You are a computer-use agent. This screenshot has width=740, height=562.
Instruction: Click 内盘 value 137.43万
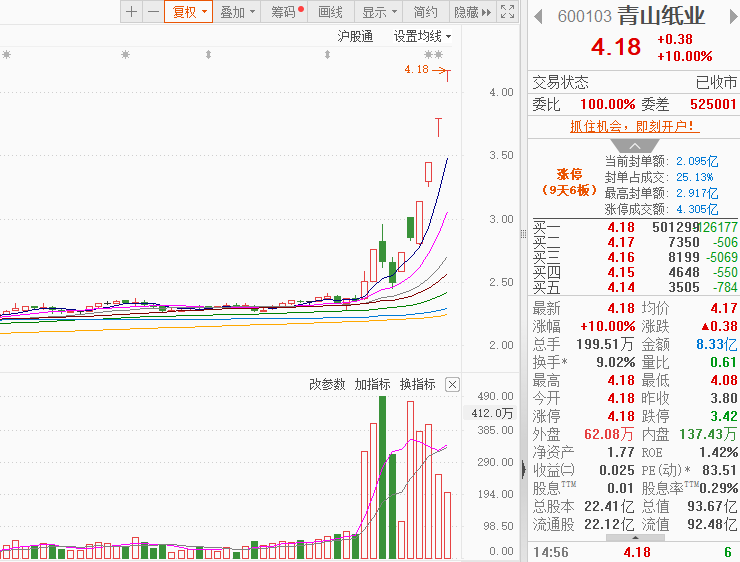[708, 434]
